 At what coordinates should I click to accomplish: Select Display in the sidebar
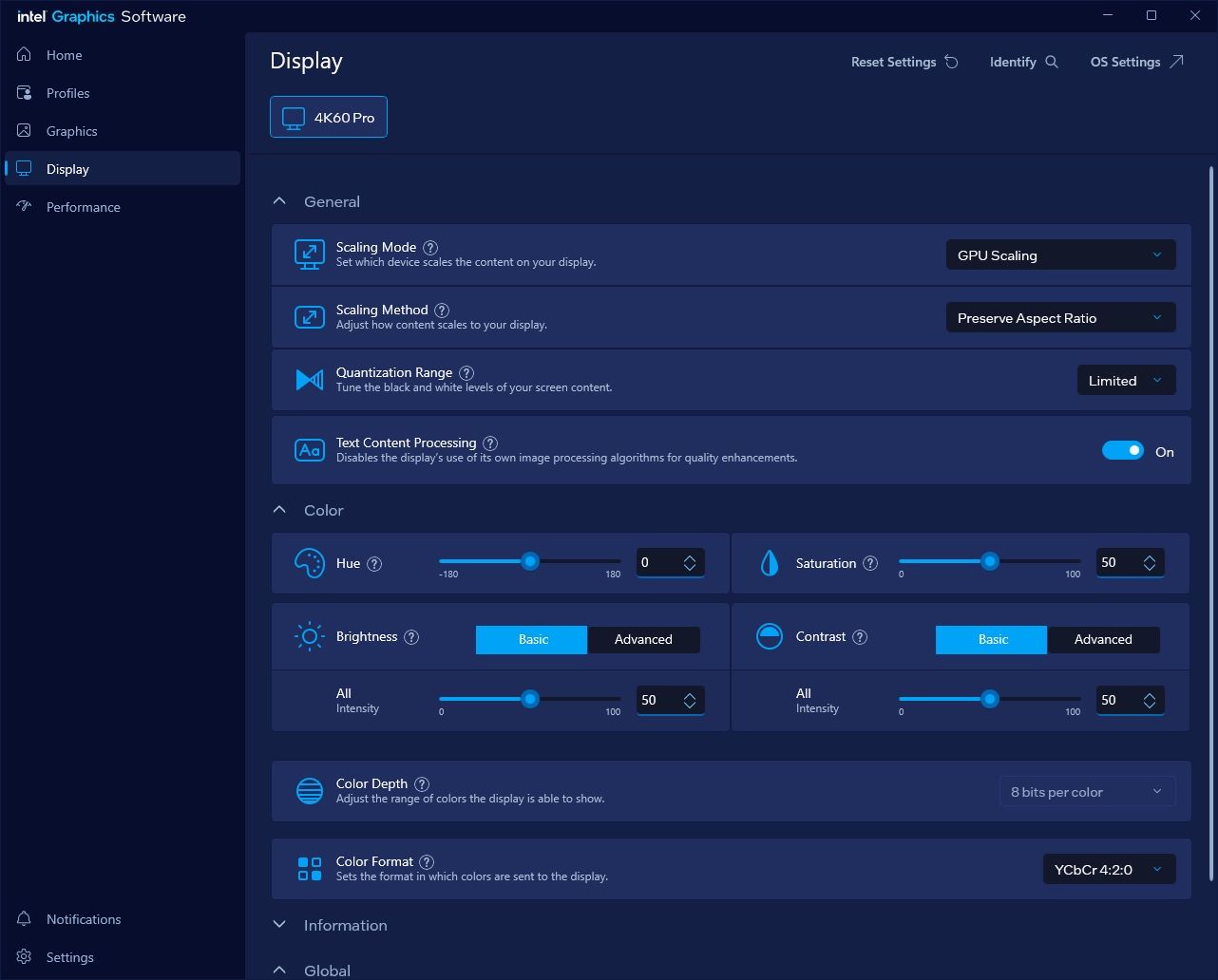[x=122, y=169]
